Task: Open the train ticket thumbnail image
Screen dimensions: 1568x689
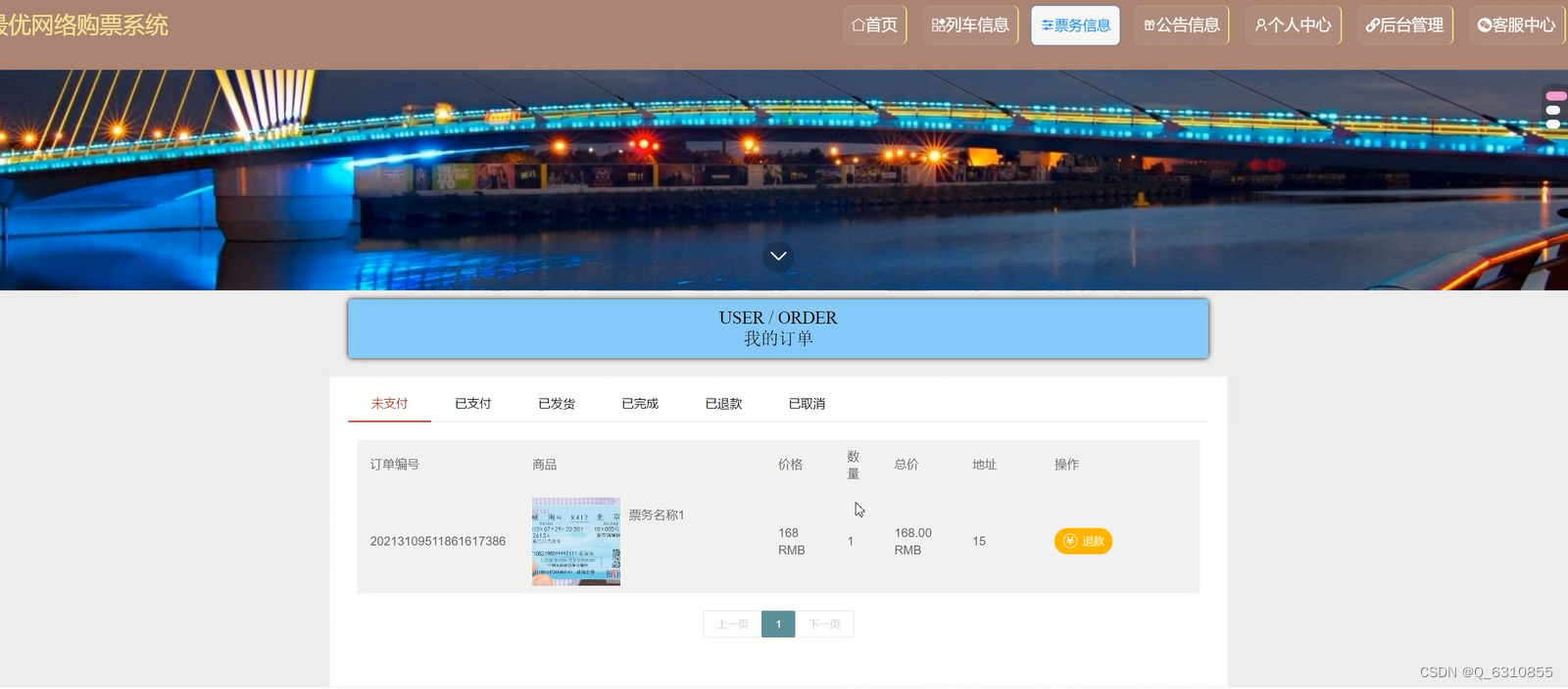Action: [x=576, y=541]
